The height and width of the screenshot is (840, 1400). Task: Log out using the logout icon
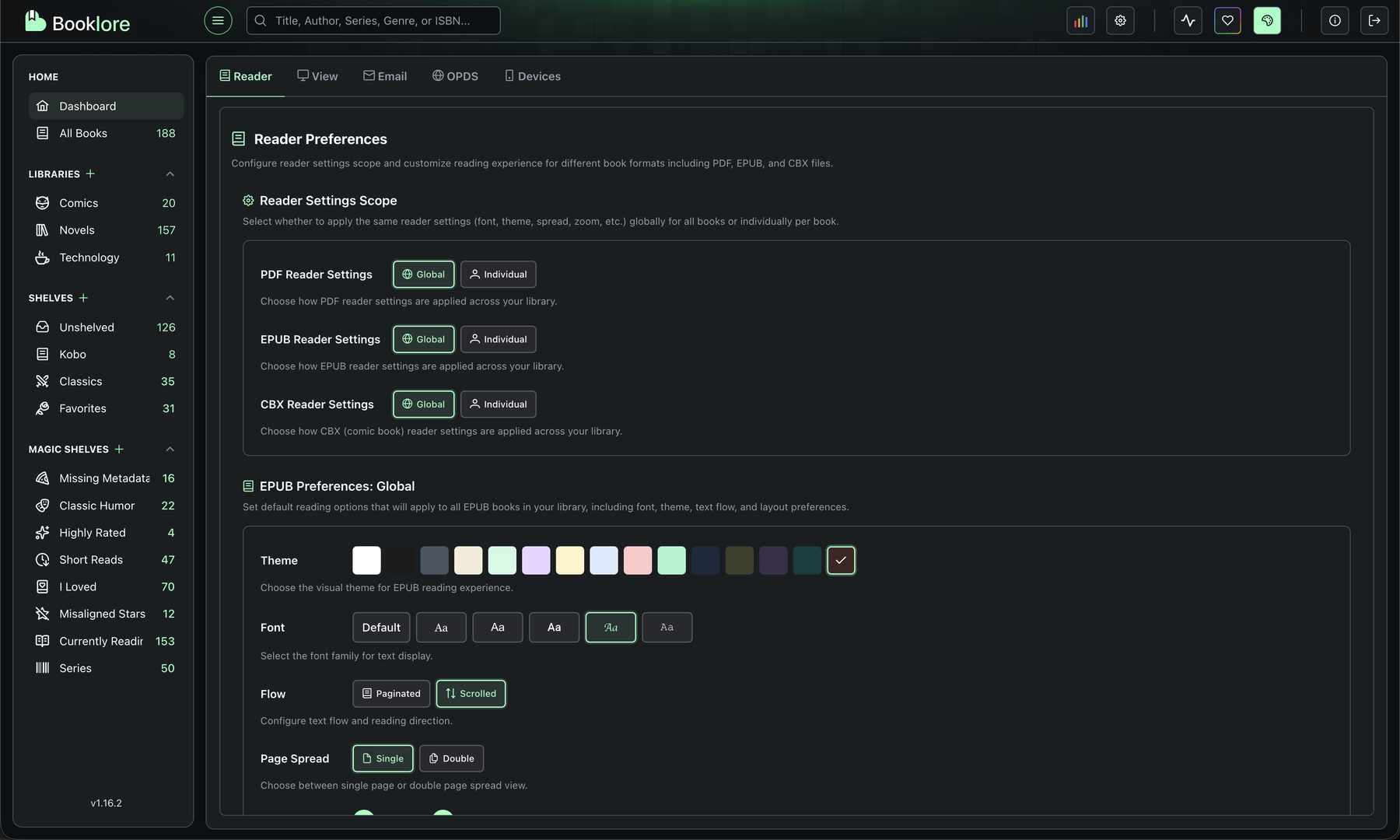(x=1374, y=20)
